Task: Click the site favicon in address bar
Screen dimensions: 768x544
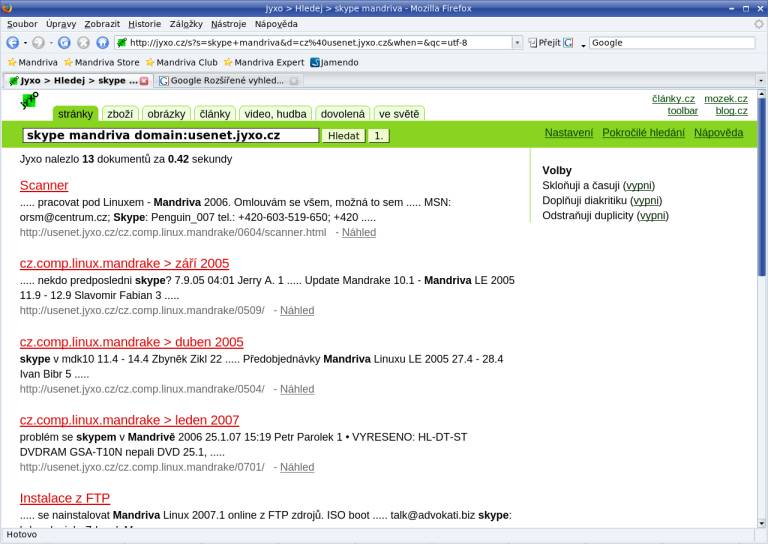Action: point(122,43)
